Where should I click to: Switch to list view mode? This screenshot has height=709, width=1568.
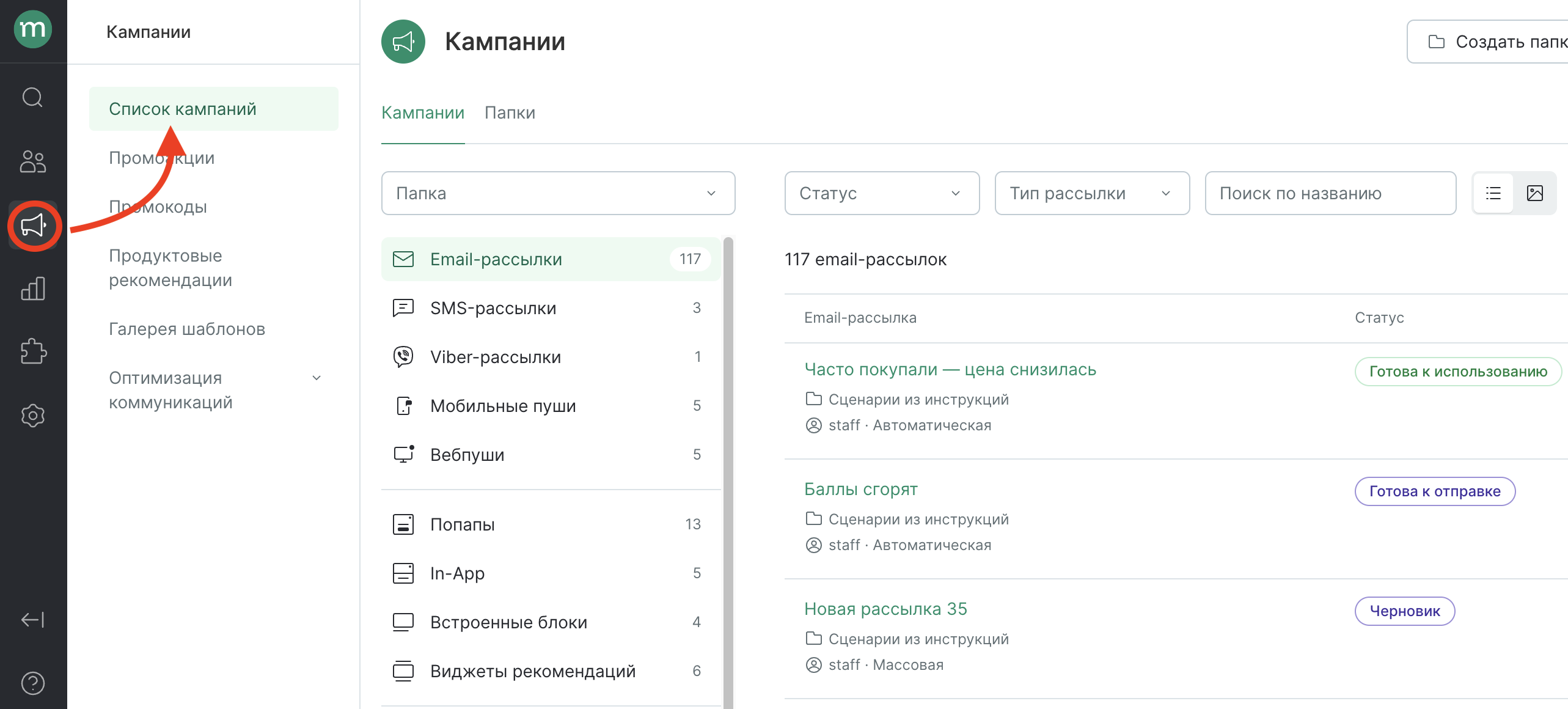click(x=1493, y=193)
